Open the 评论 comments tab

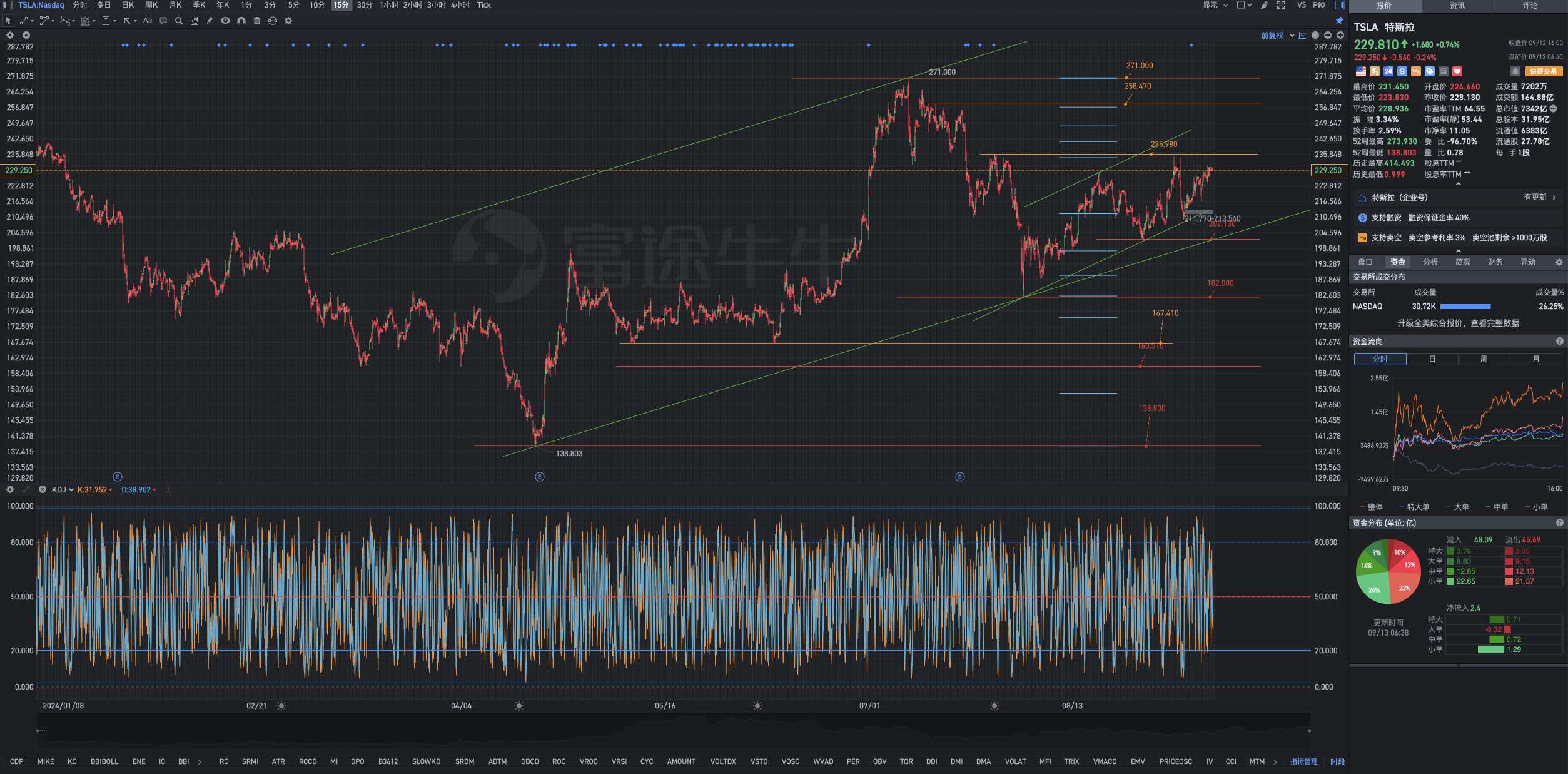coord(1530,6)
